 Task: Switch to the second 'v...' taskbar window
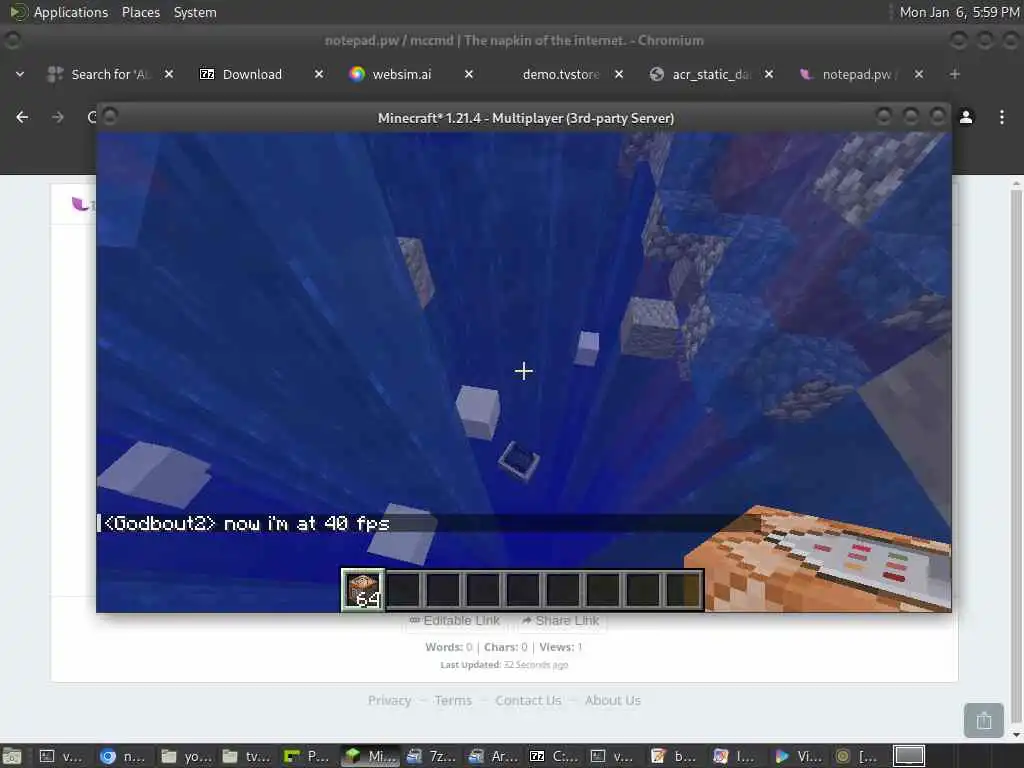[612, 756]
